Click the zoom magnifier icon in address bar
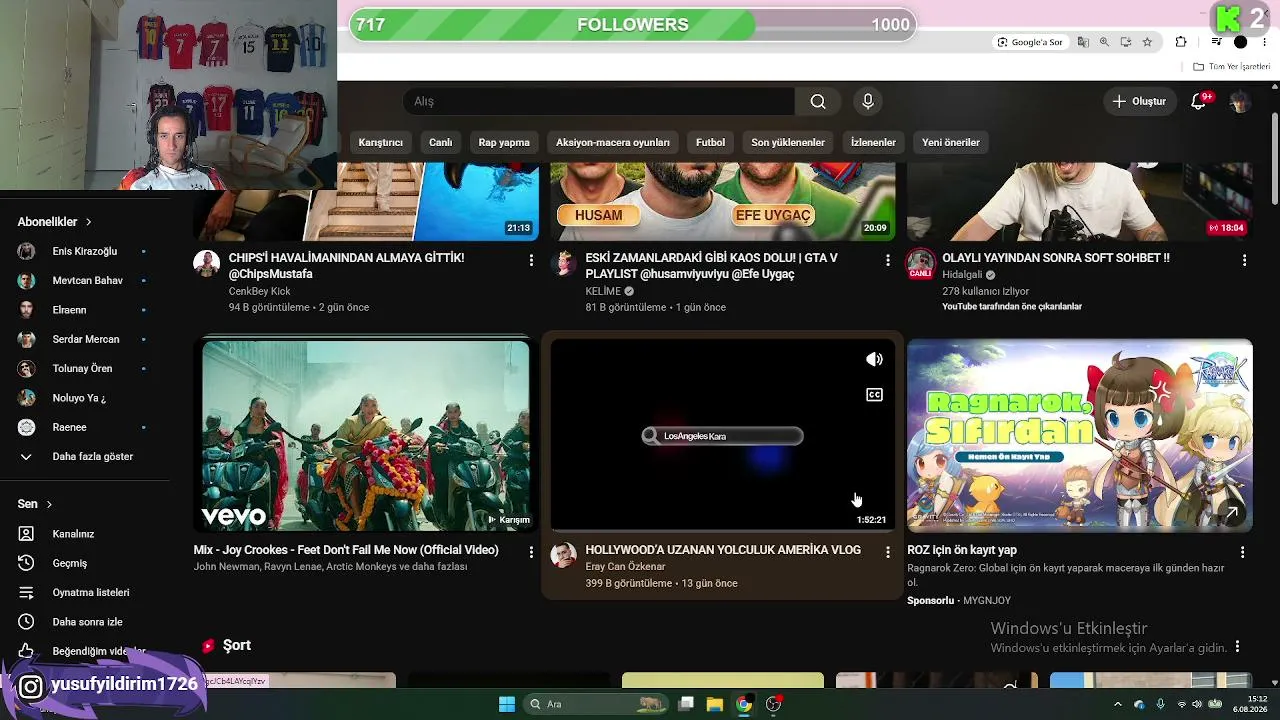Screen dimensions: 1280x720 (x=1104, y=42)
